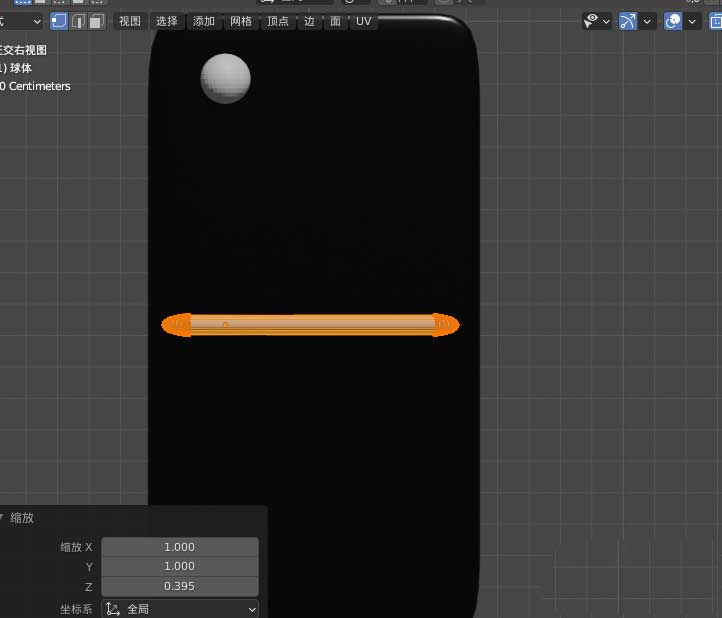This screenshot has width=722, height=618.
Task: Click the "0 Centimeters" grid scale text
Action: 35,86
